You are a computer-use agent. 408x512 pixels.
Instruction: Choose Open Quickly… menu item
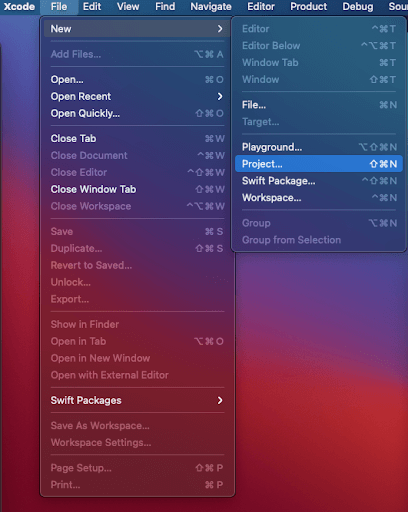click(137, 113)
